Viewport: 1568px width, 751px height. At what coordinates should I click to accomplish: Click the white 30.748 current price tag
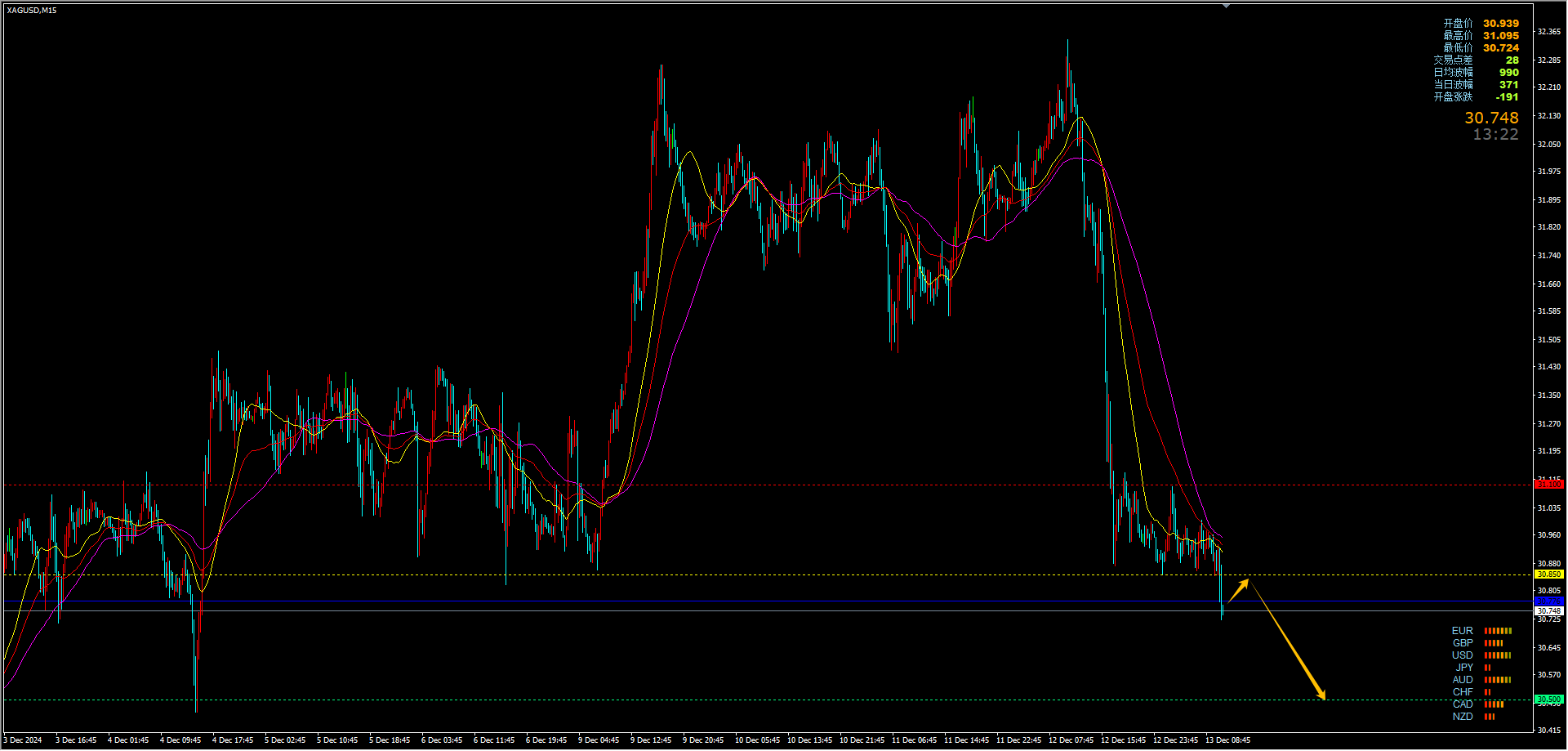[1549, 611]
